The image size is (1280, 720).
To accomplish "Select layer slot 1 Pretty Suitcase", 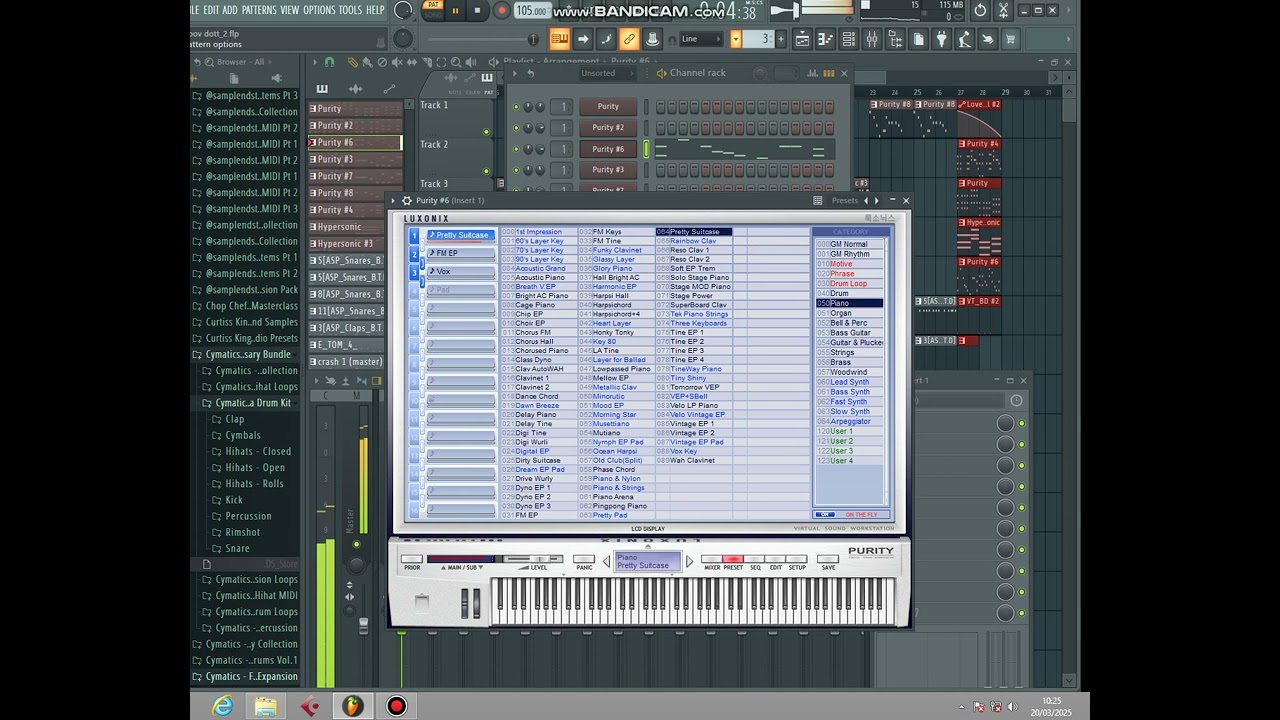I will 461,235.
